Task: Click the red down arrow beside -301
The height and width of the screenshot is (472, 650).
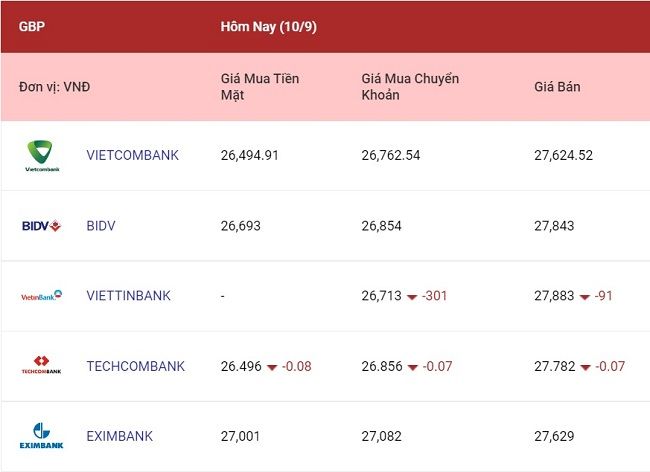Action: pyautogui.click(x=412, y=297)
